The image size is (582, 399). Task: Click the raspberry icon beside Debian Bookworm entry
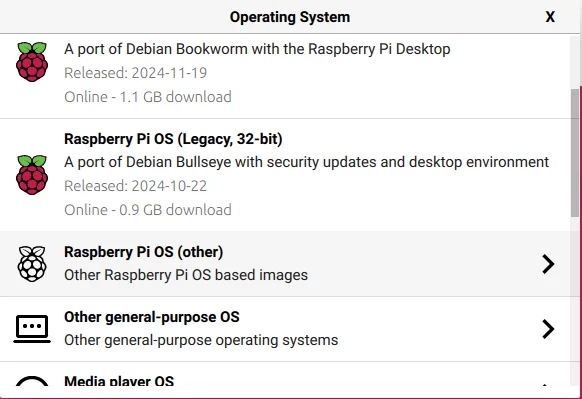32,62
